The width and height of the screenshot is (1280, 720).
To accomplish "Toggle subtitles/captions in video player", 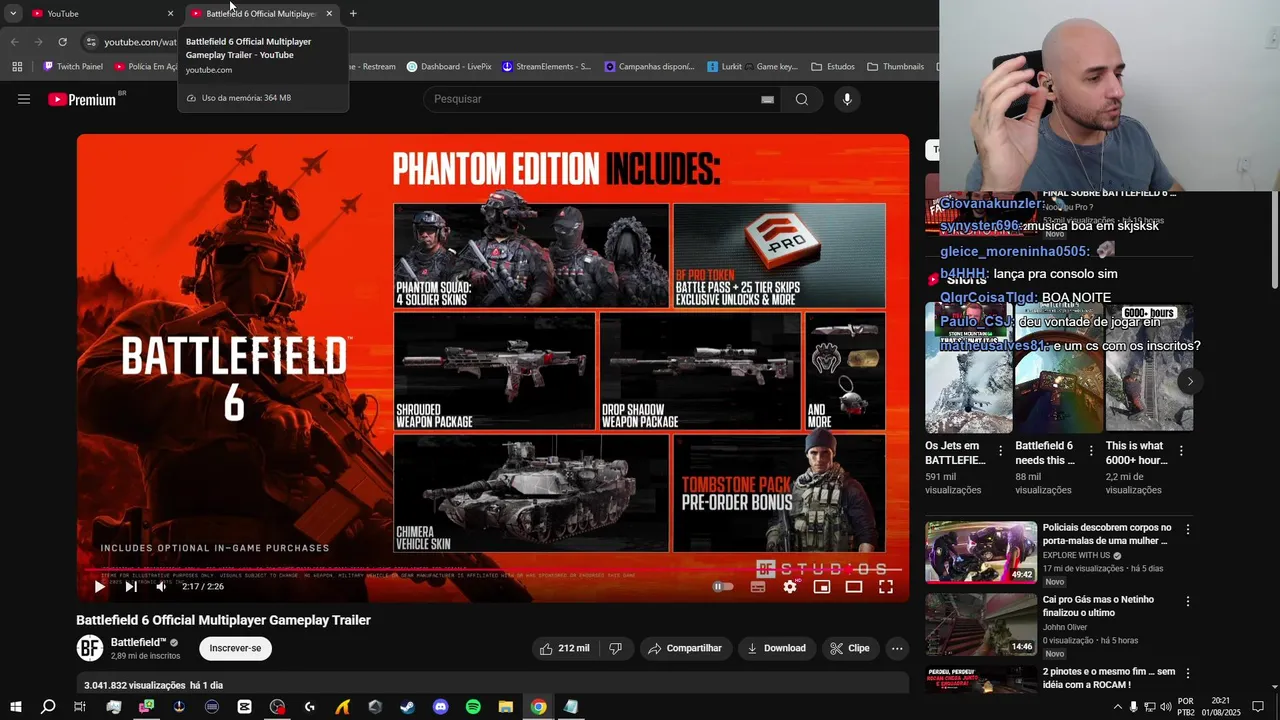I will click(758, 587).
